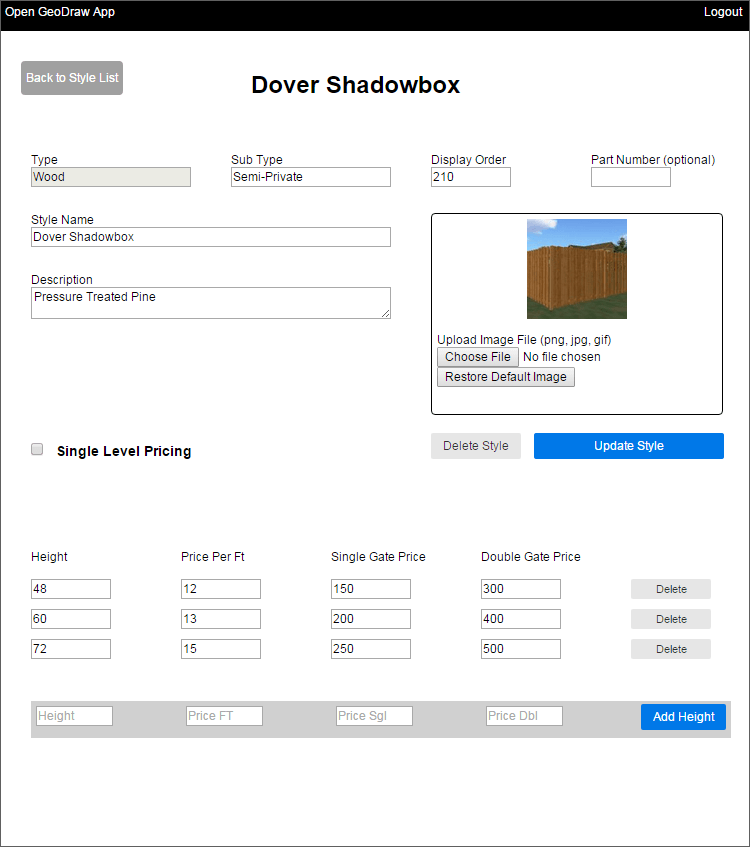Go back using Back to Style List button

(72, 78)
